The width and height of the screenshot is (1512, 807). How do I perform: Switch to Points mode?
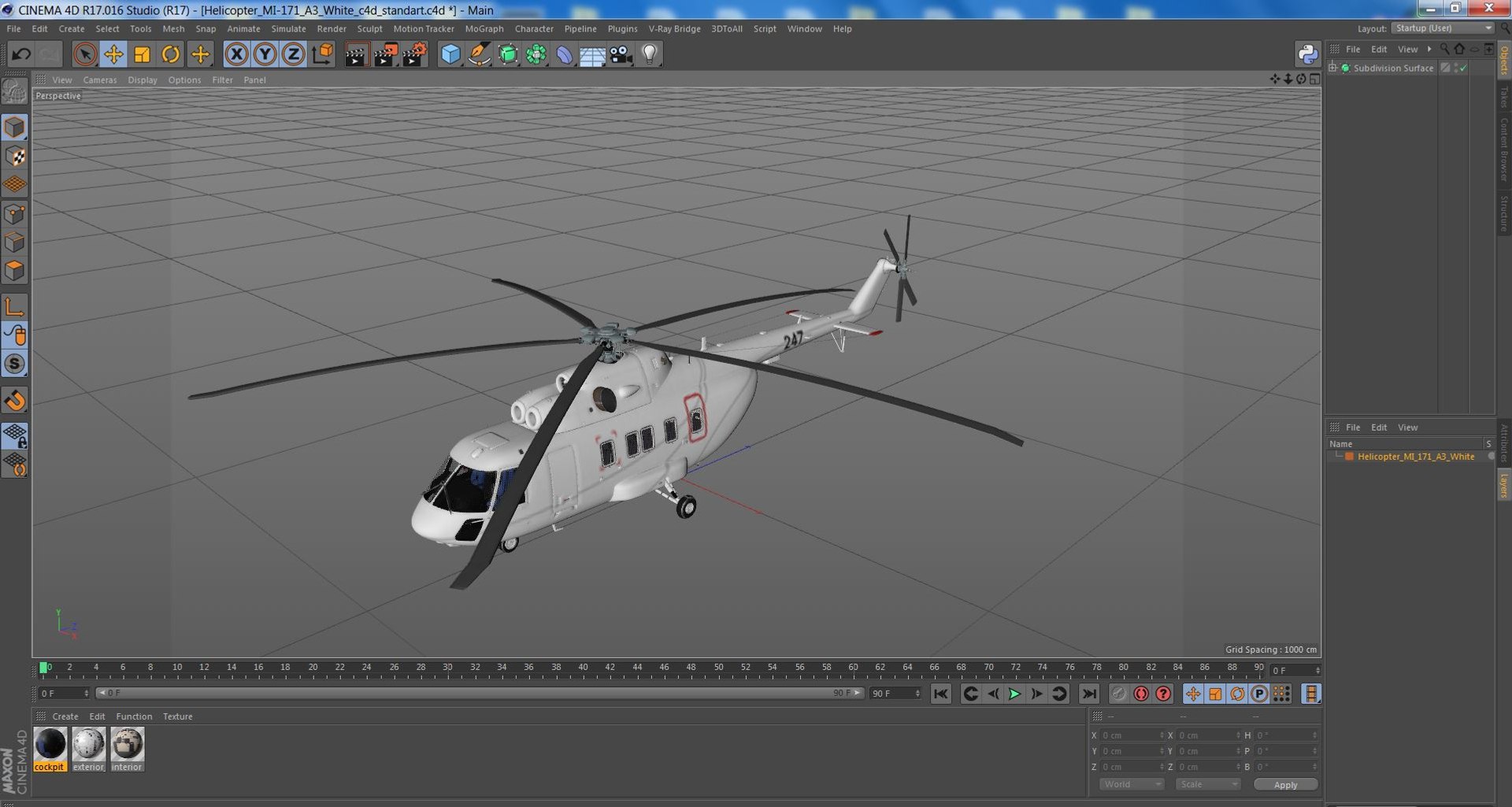pyautogui.click(x=15, y=213)
